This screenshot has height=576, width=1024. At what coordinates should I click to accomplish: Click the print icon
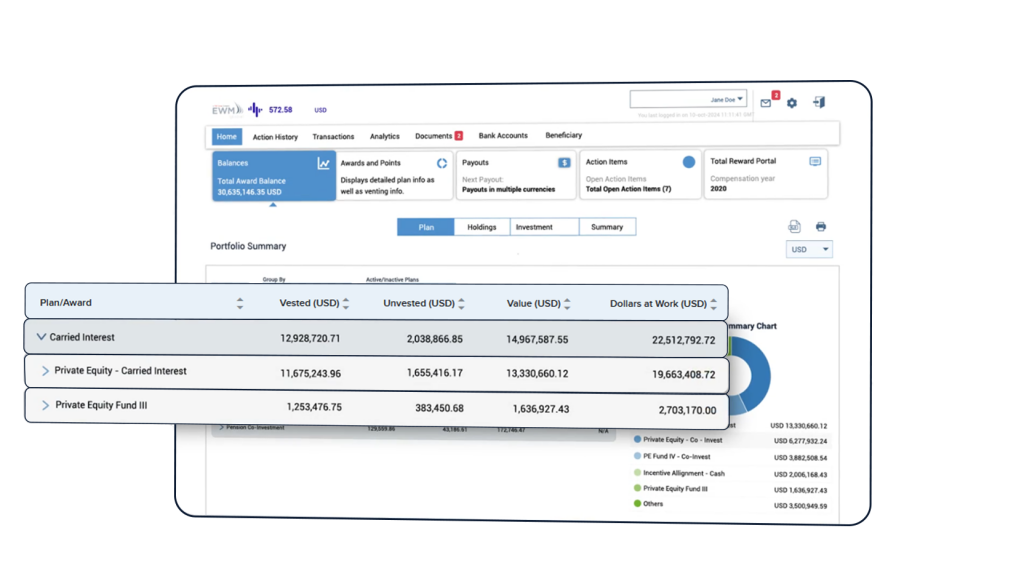tap(821, 227)
